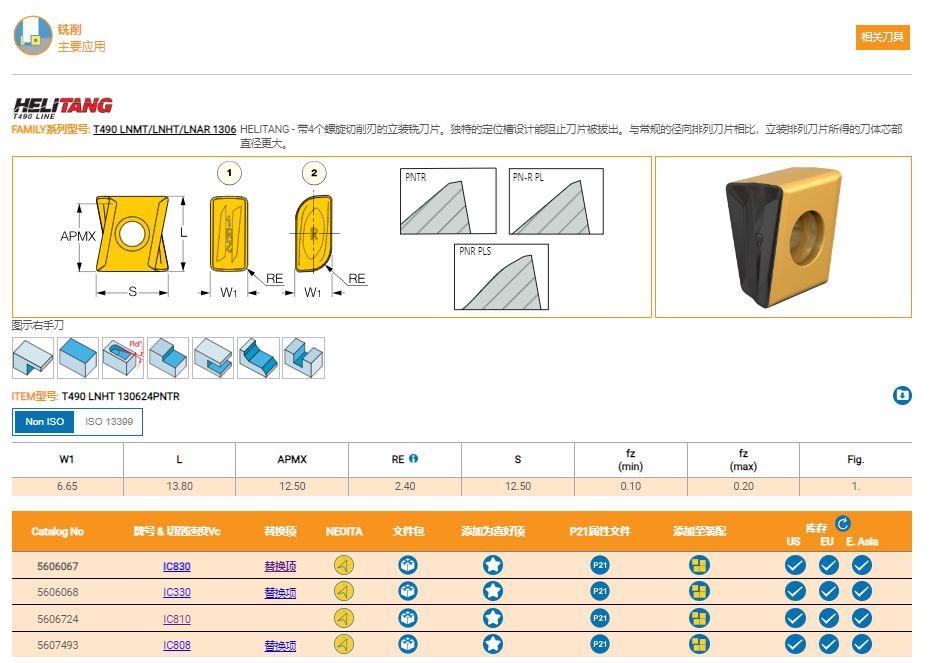Click catalog number 5606724

[x=58, y=619]
